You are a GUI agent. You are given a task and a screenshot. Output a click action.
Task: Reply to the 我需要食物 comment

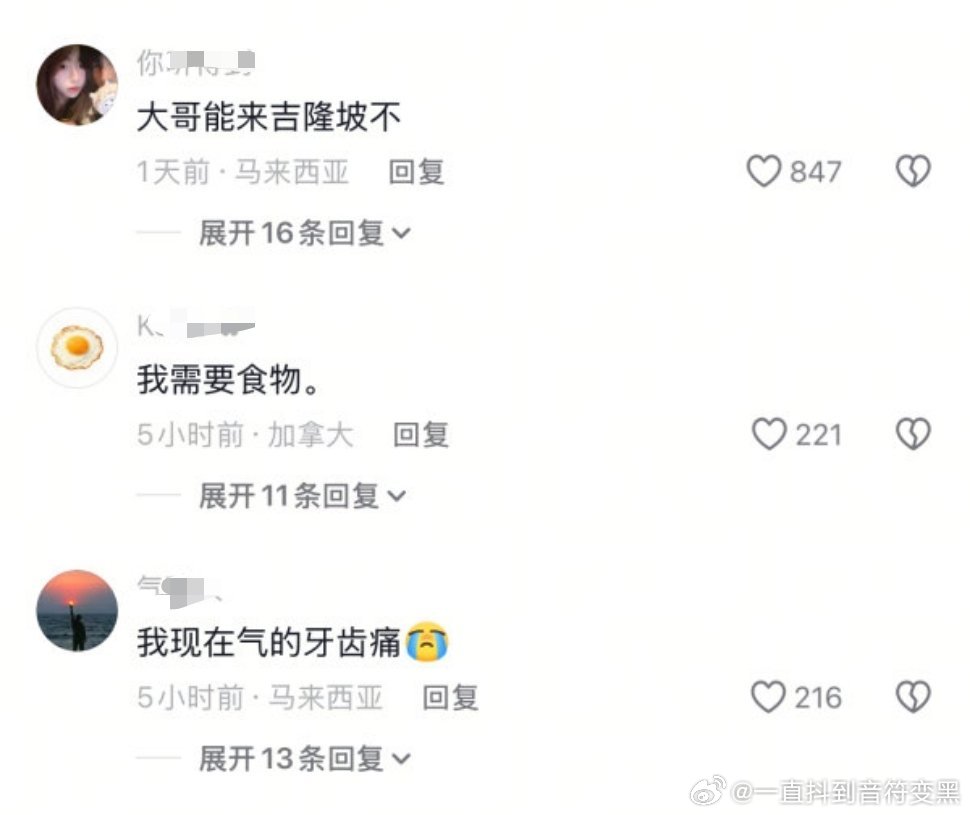[421, 435]
